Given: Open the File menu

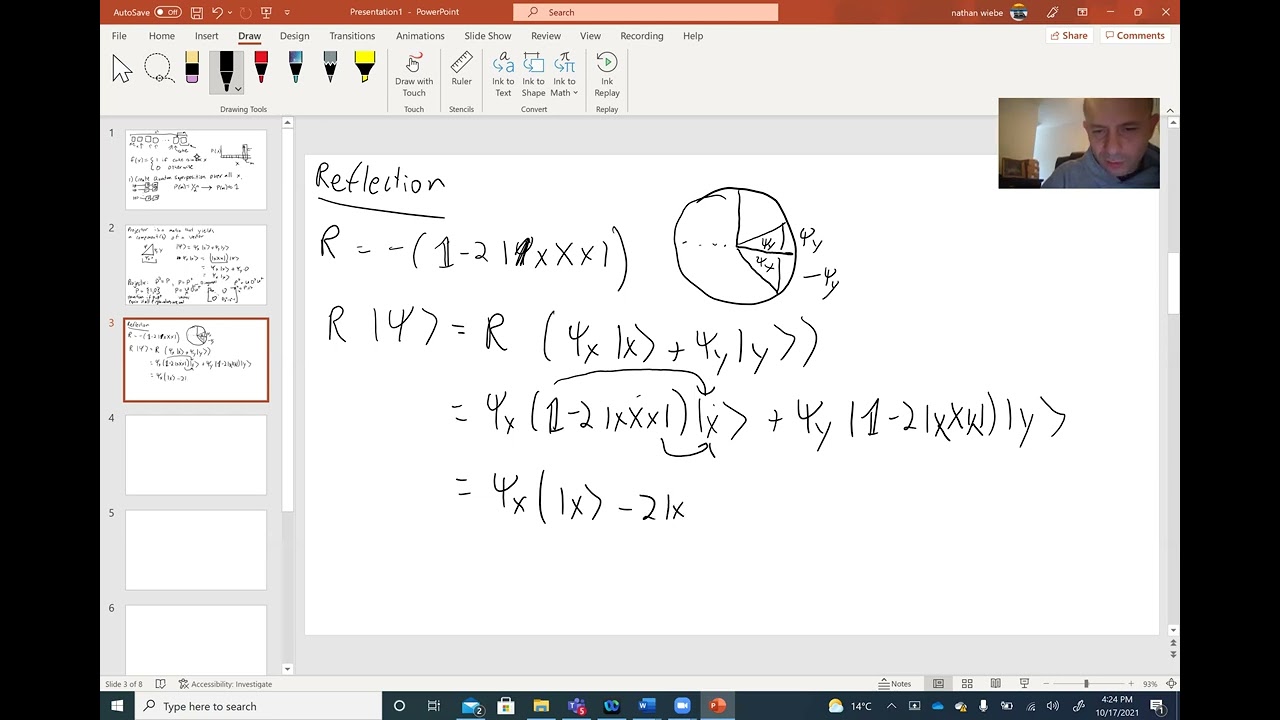Looking at the screenshot, I should pyautogui.click(x=119, y=36).
